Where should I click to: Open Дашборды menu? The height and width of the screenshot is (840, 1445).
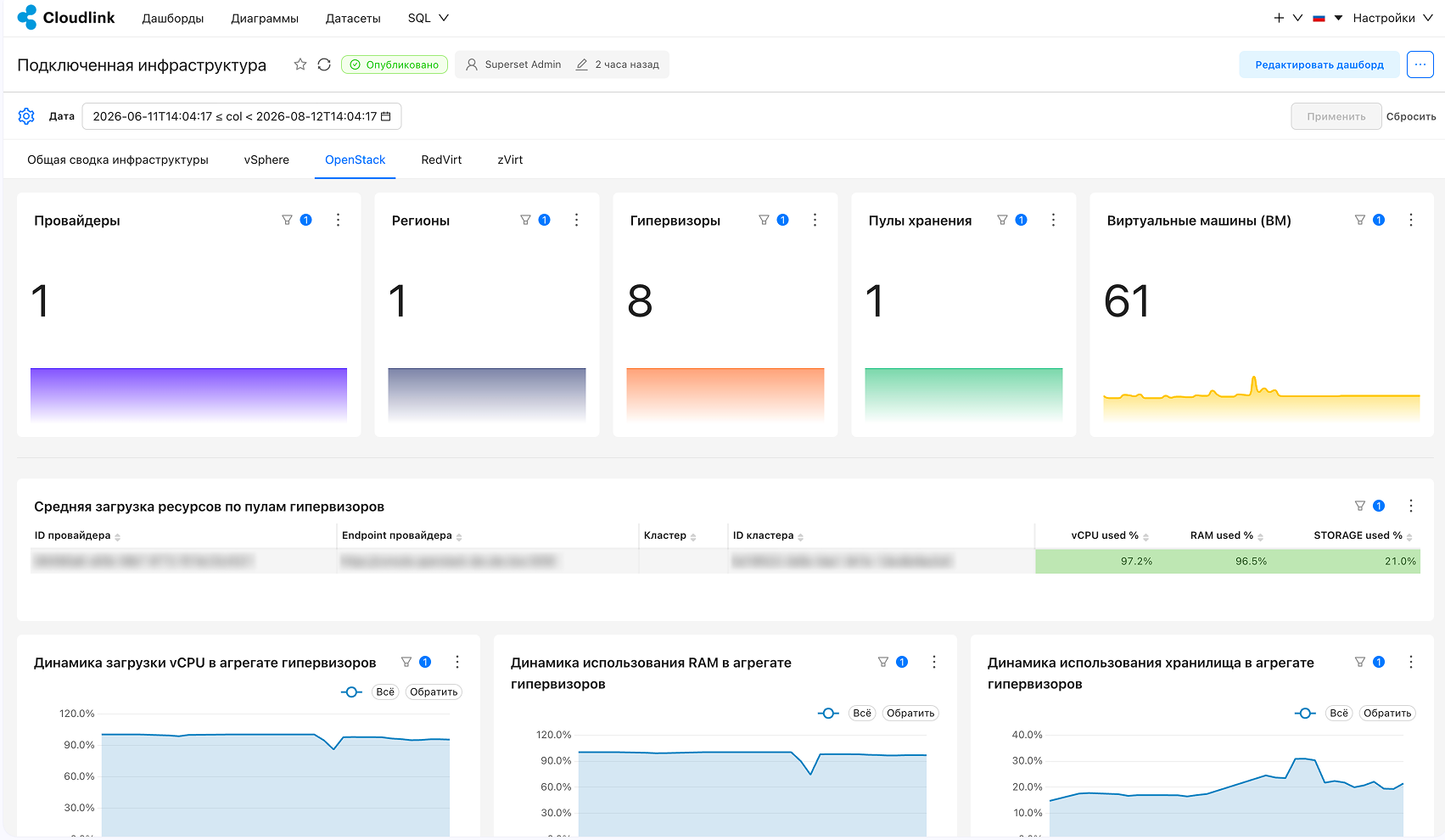(x=173, y=18)
